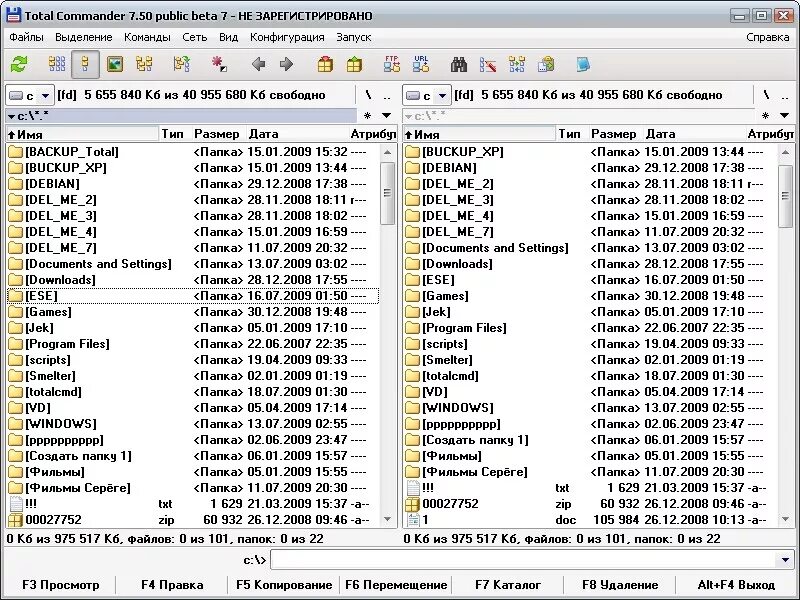Open the Выделение menu
The height and width of the screenshot is (600, 800).
[x=84, y=37]
